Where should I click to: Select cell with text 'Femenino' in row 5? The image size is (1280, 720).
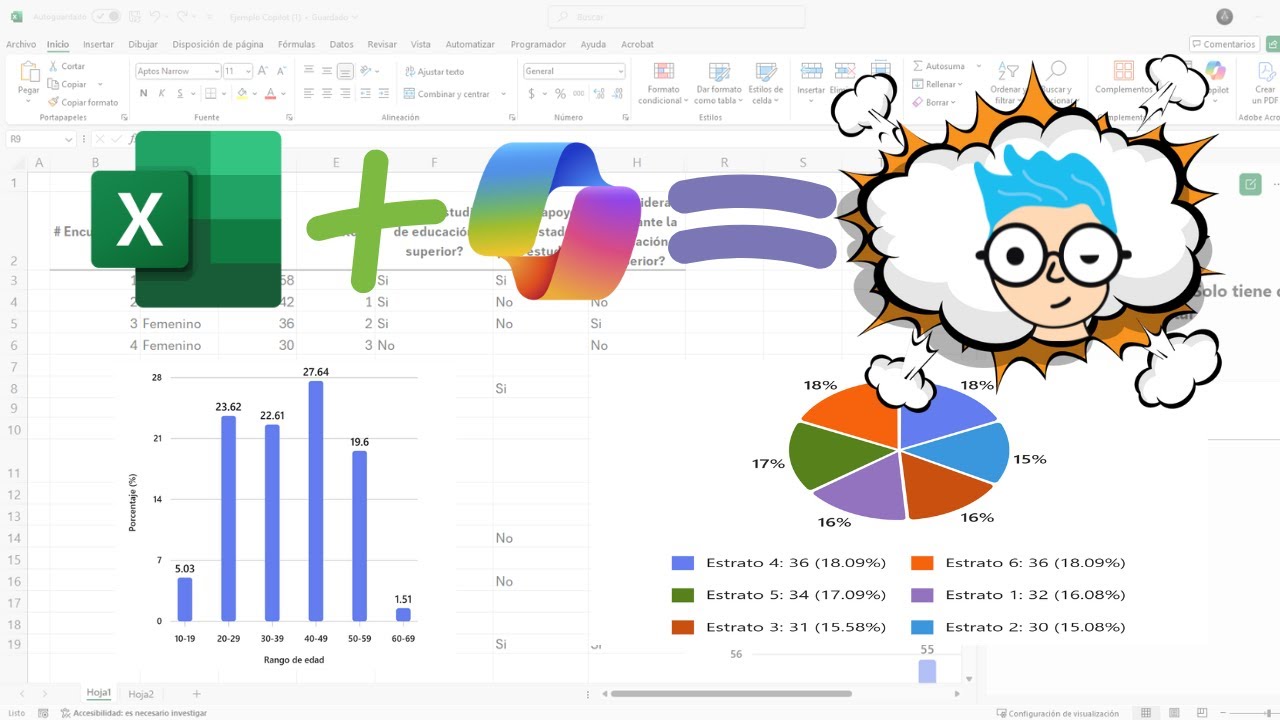172,324
